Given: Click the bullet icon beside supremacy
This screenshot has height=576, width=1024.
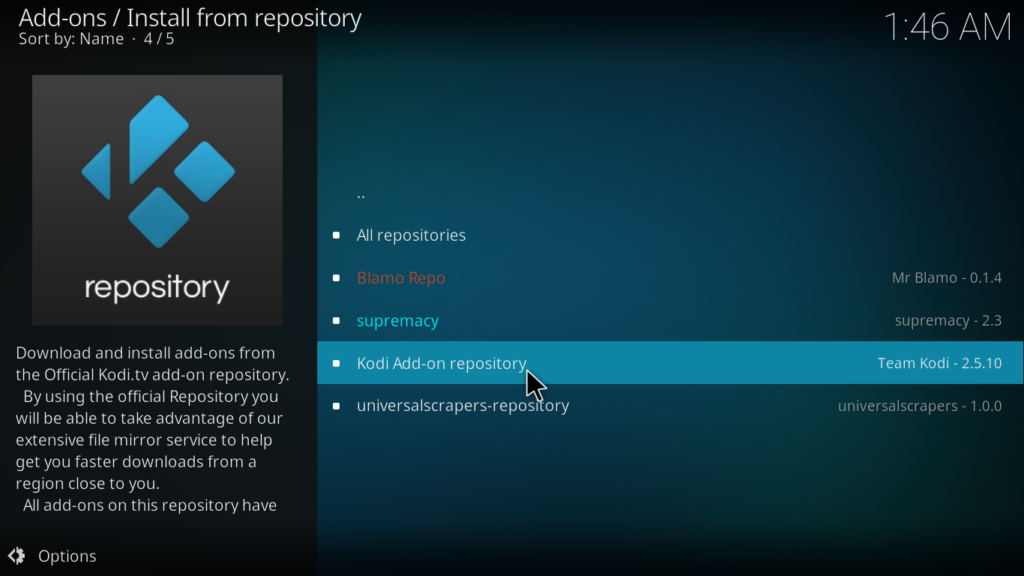Looking at the screenshot, I should click(x=336, y=321).
